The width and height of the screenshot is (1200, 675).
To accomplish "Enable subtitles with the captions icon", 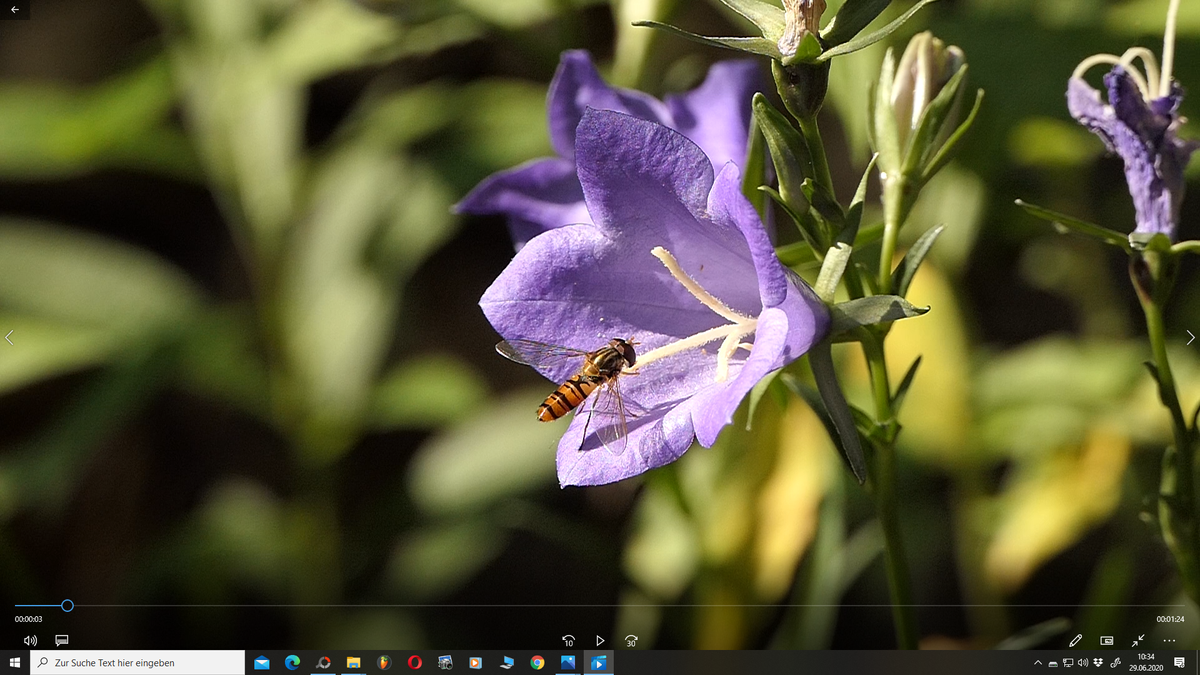I will click(61, 640).
